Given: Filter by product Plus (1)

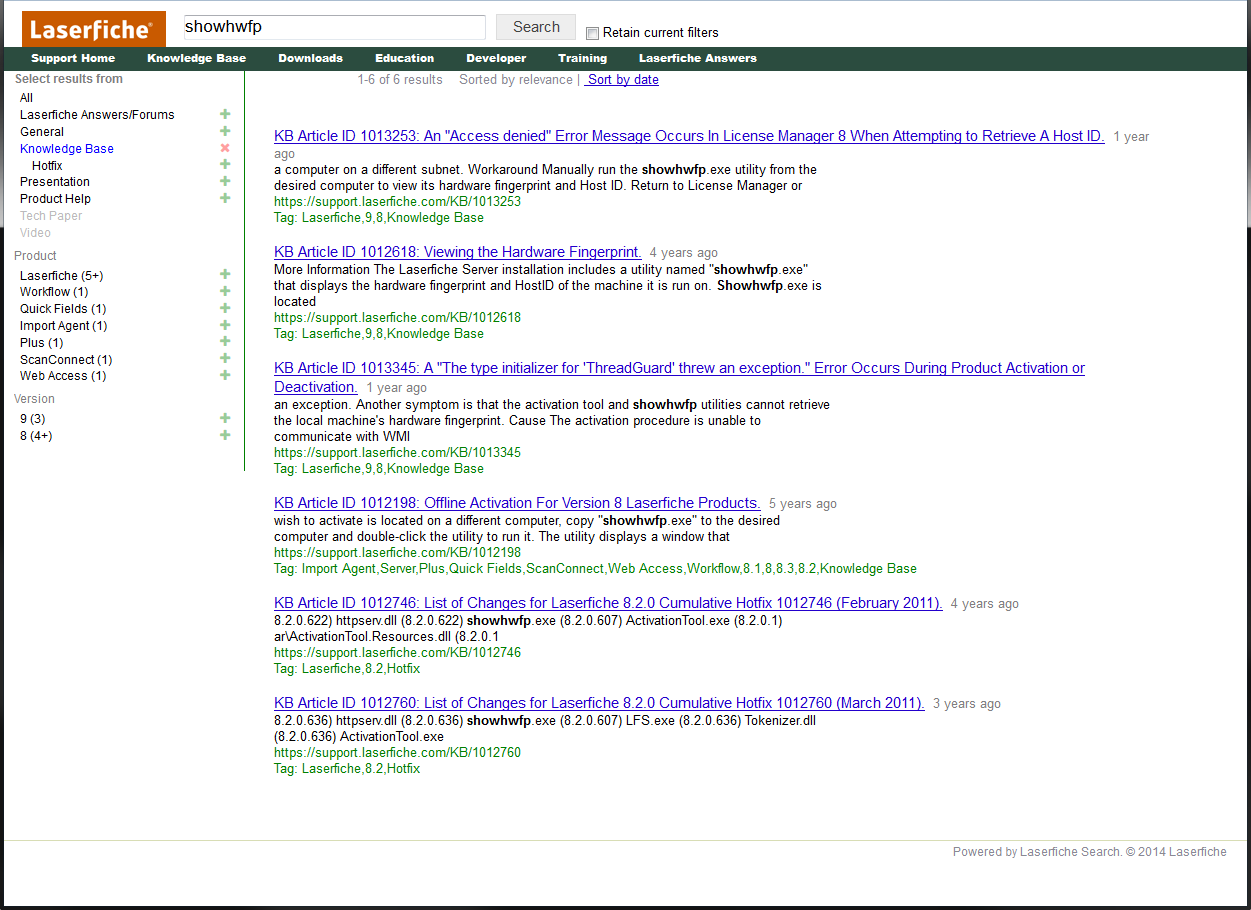Looking at the screenshot, I should click(x=41, y=343).
